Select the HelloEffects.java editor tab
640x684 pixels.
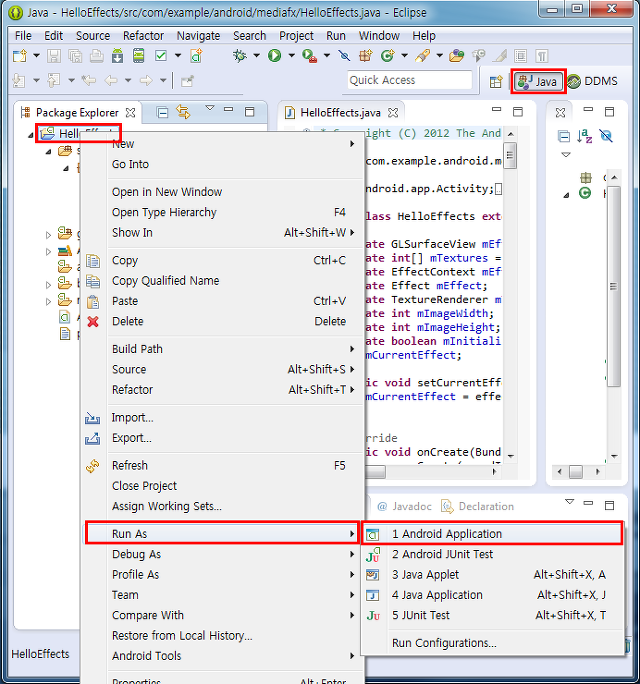[340, 113]
